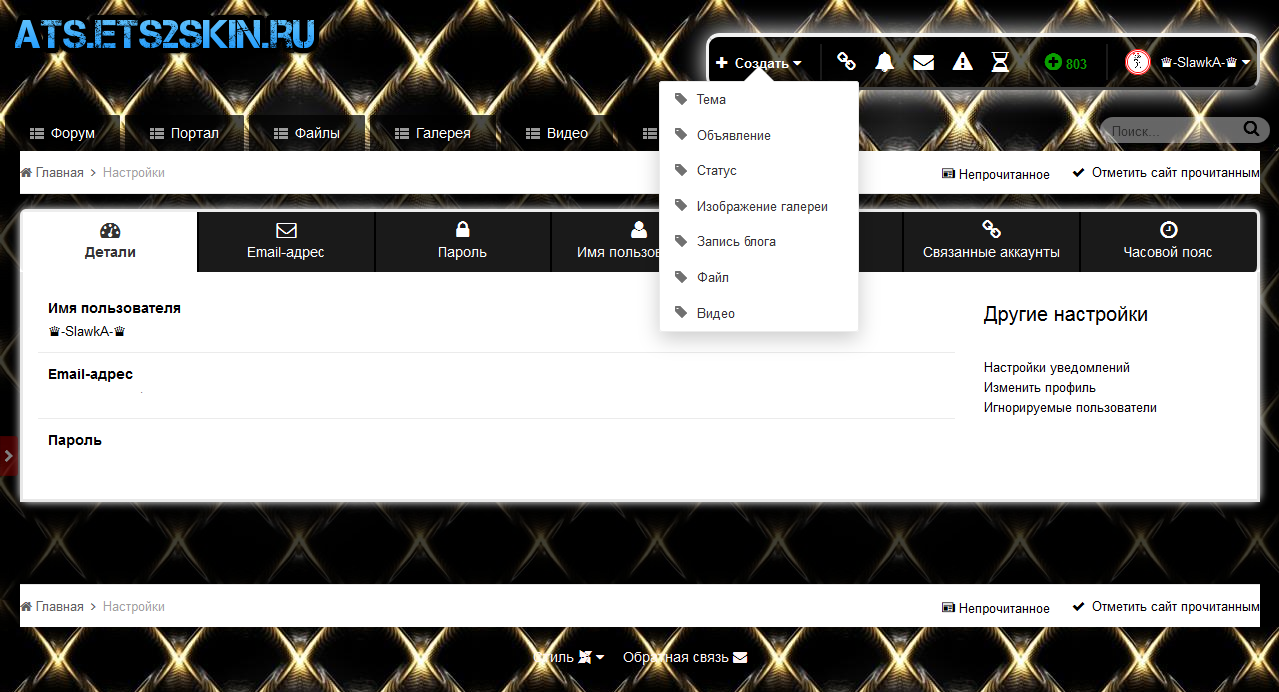The width and height of the screenshot is (1279, 692).
Task: Select Изображение галереи menu entry
Action: point(762,207)
